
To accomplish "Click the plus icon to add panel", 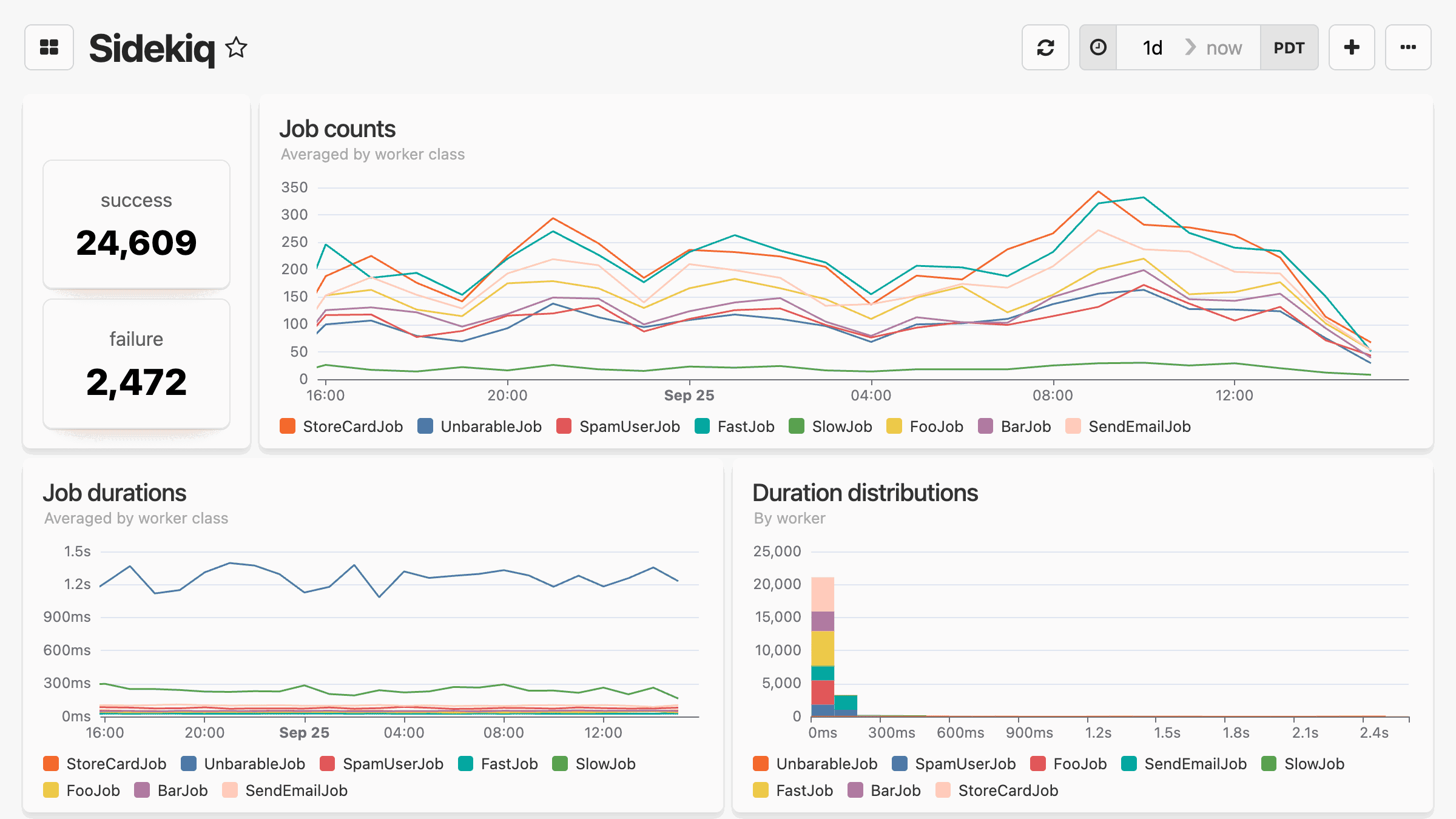I will (x=1351, y=47).
